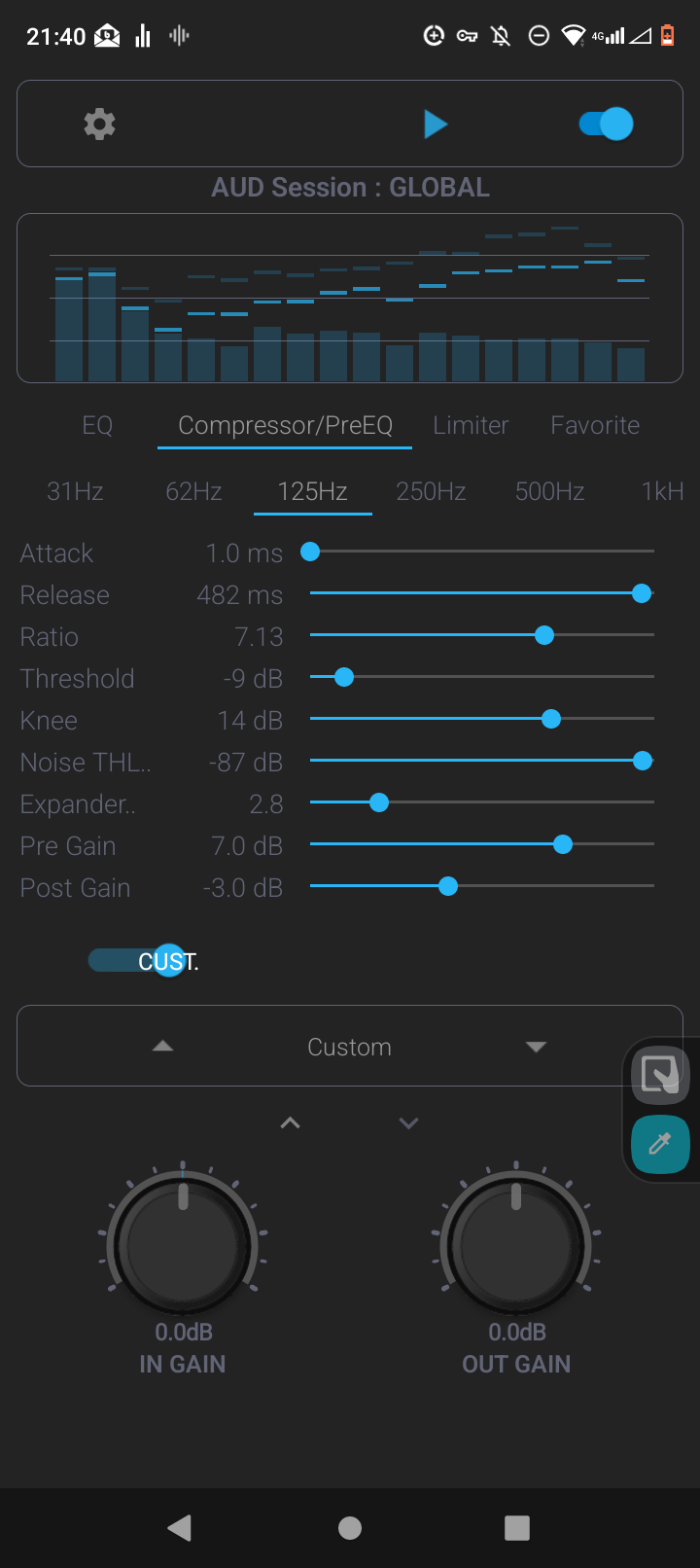Switch to the EQ tab
700x1568 pixels.
coord(97,425)
